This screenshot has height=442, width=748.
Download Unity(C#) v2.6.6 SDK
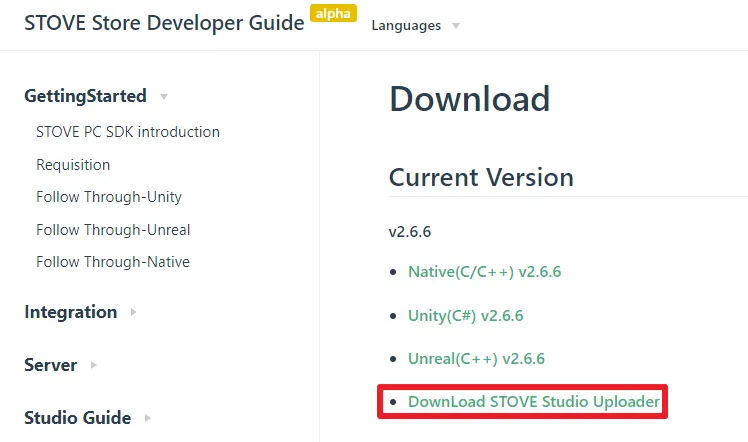pos(466,316)
